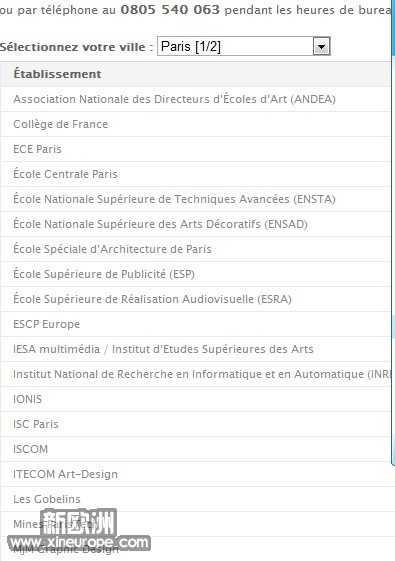Choose ISC Paris from the list
The image size is (395, 561).
coord(195,424)
